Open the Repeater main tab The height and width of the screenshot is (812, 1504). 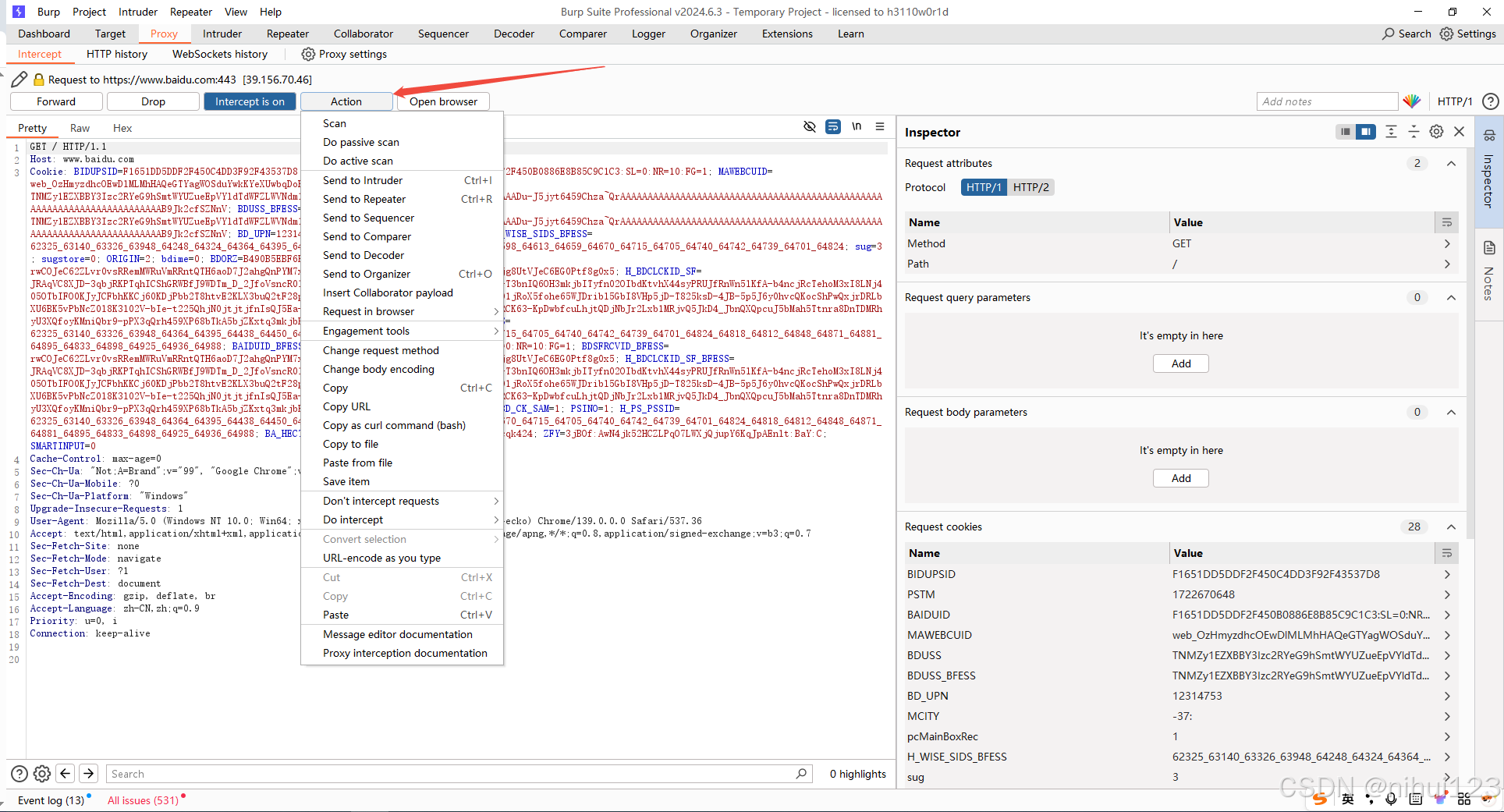[288, 34]
